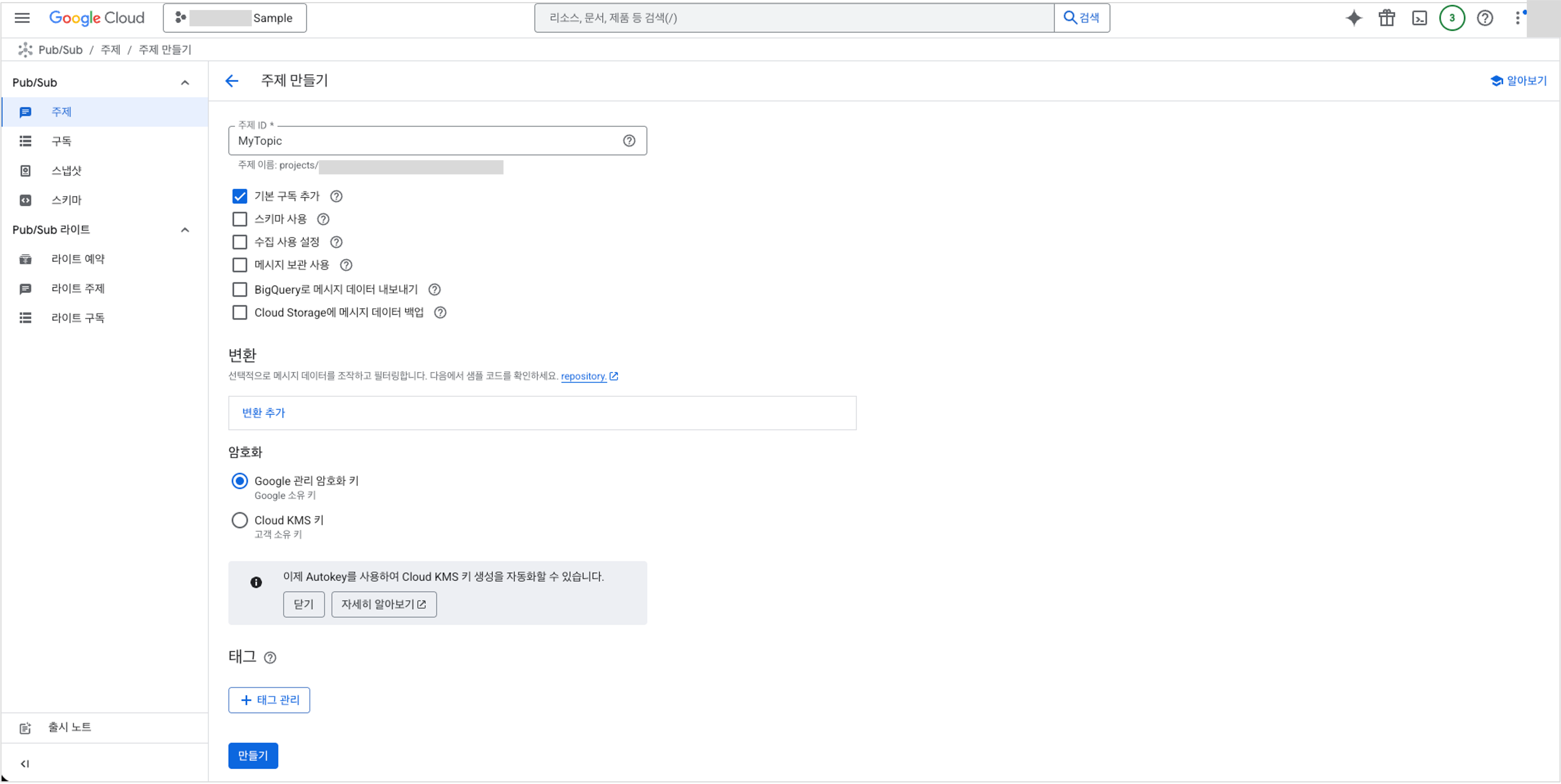
Task: Select 스키마 in the Pub/Sub sidebar
Action: click(x=66, y=199)
